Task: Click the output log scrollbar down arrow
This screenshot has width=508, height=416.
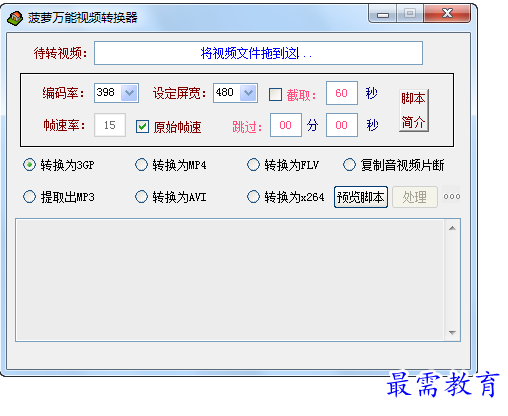Action: tap(452, 332)
